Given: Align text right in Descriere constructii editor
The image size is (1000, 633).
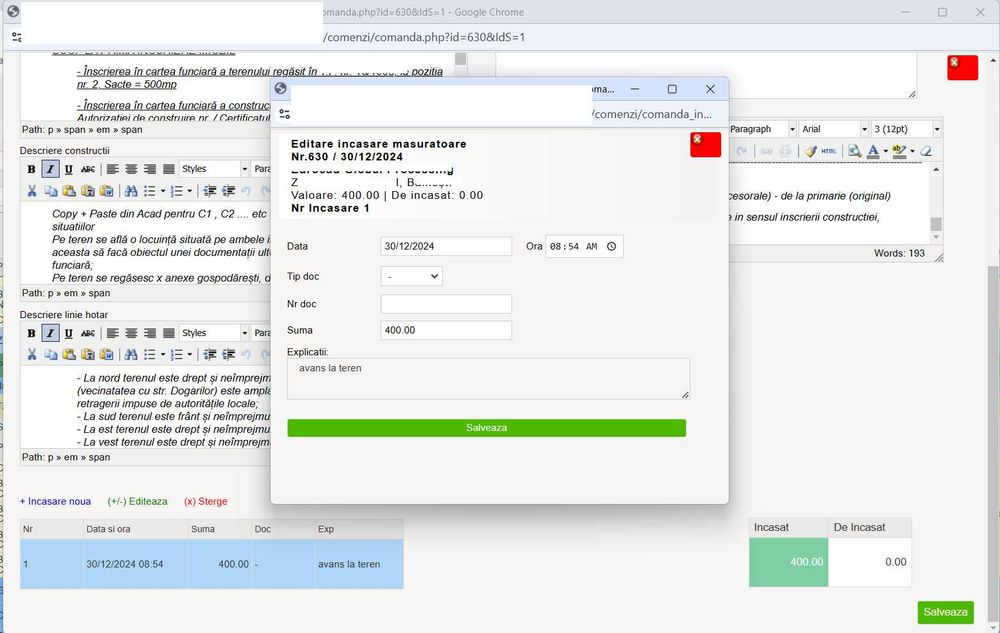Looking at the screenshot, I should point(150,169).
